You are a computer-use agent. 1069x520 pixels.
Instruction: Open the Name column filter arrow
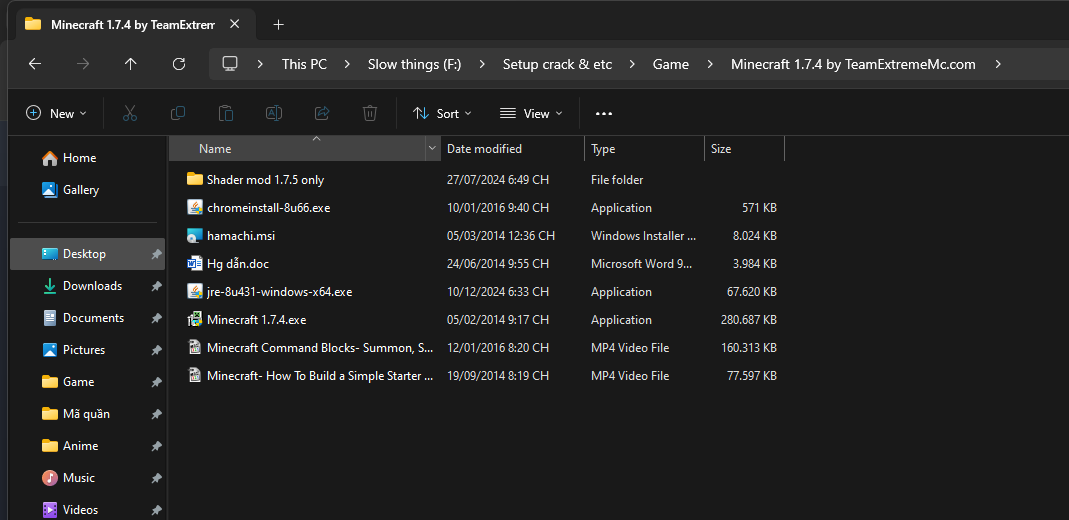pyautogui.click(x=432, y=149)
